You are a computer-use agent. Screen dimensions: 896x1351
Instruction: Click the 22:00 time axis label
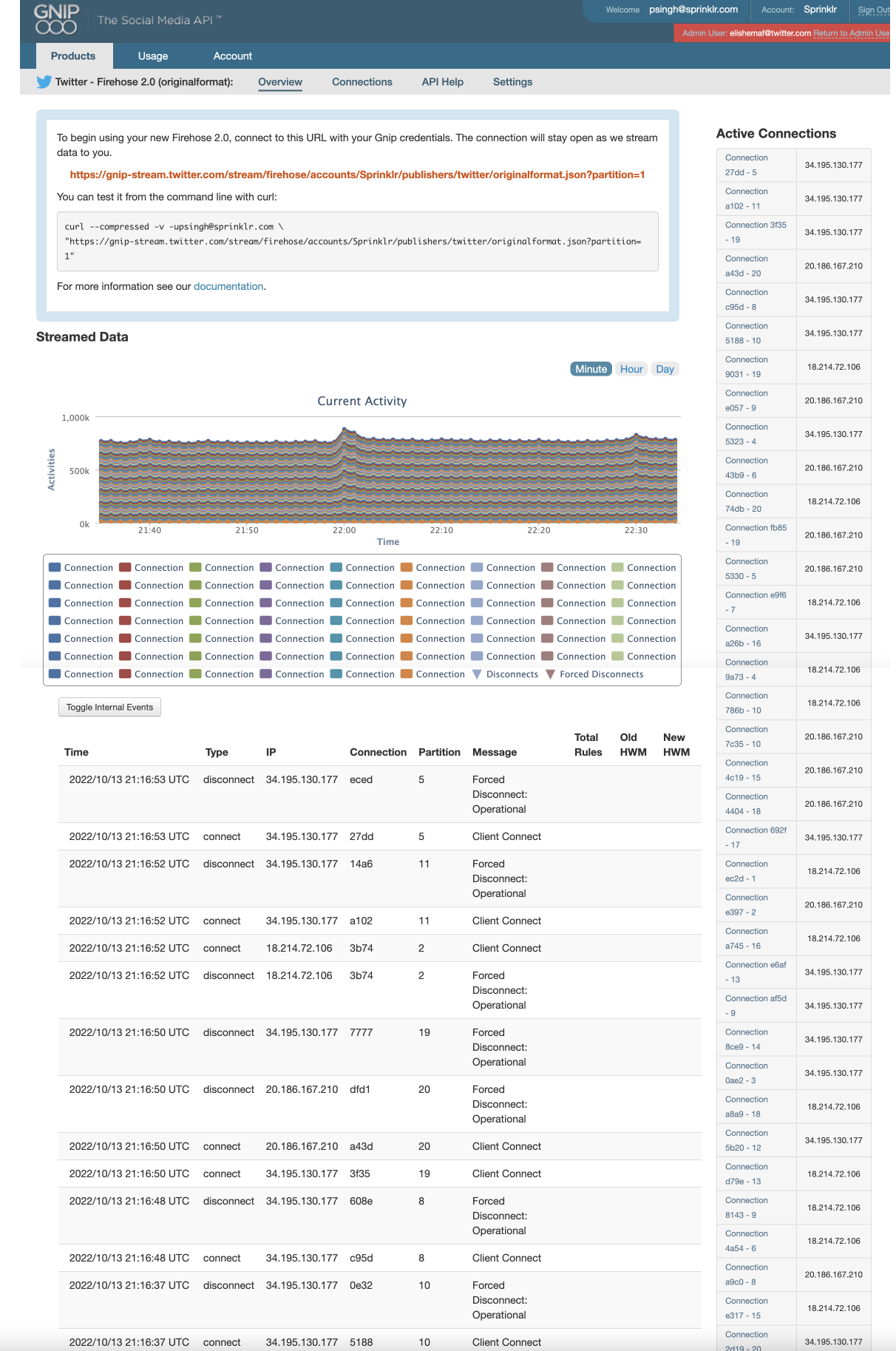(x=345, y=531)
